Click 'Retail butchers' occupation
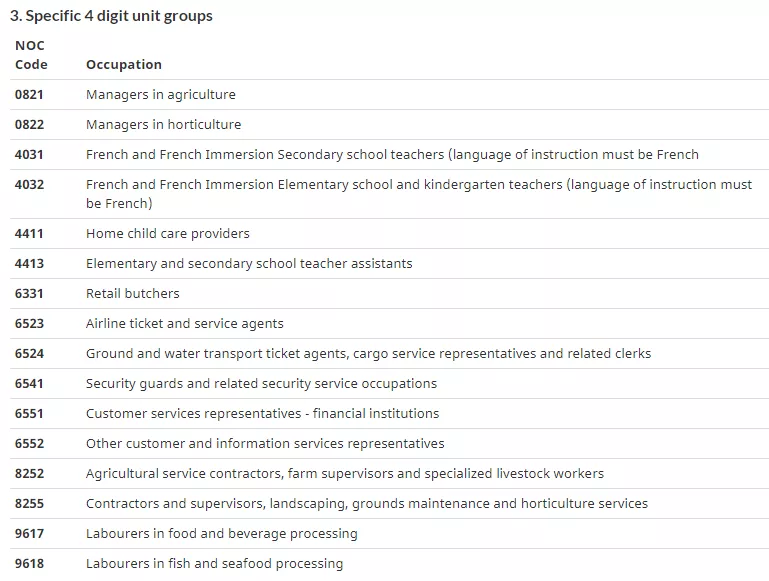The width and height of the screenshot is (769, 581). click(x=132, y=293)
